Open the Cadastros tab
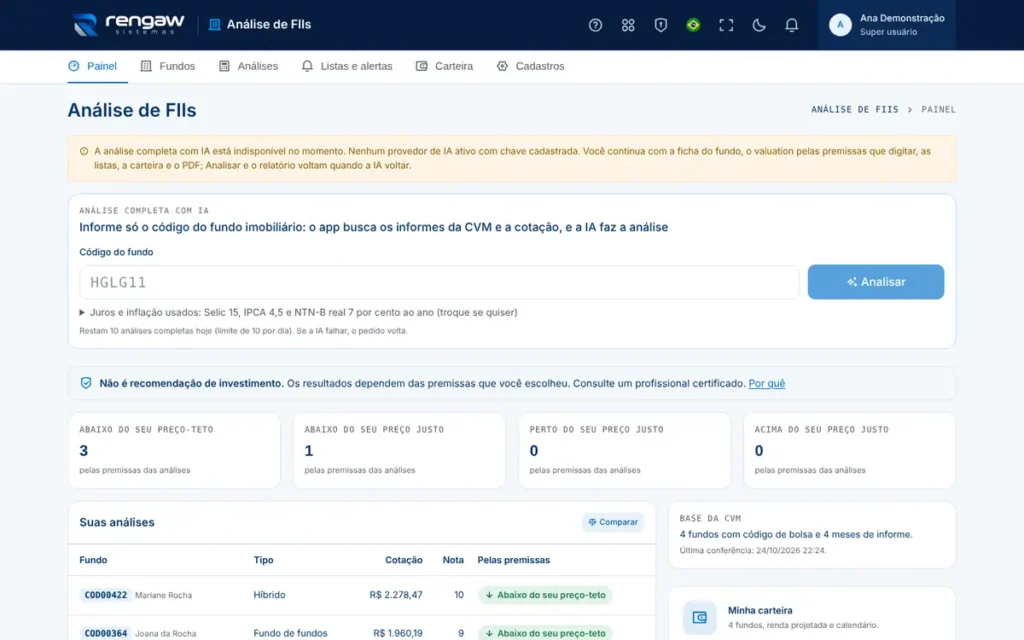Viewport: 1024px width, 640px height. 530,66
